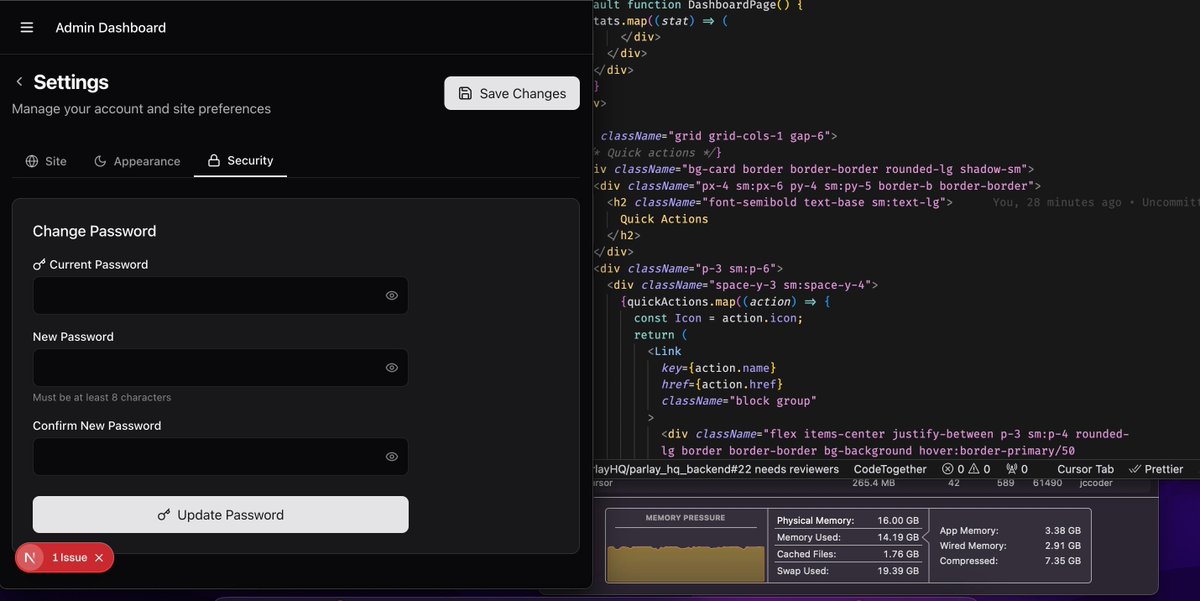The width and height of the screenshot is (1200, 601).
Task: Click the key icon beside Current Password
Action: pos(39,265)
